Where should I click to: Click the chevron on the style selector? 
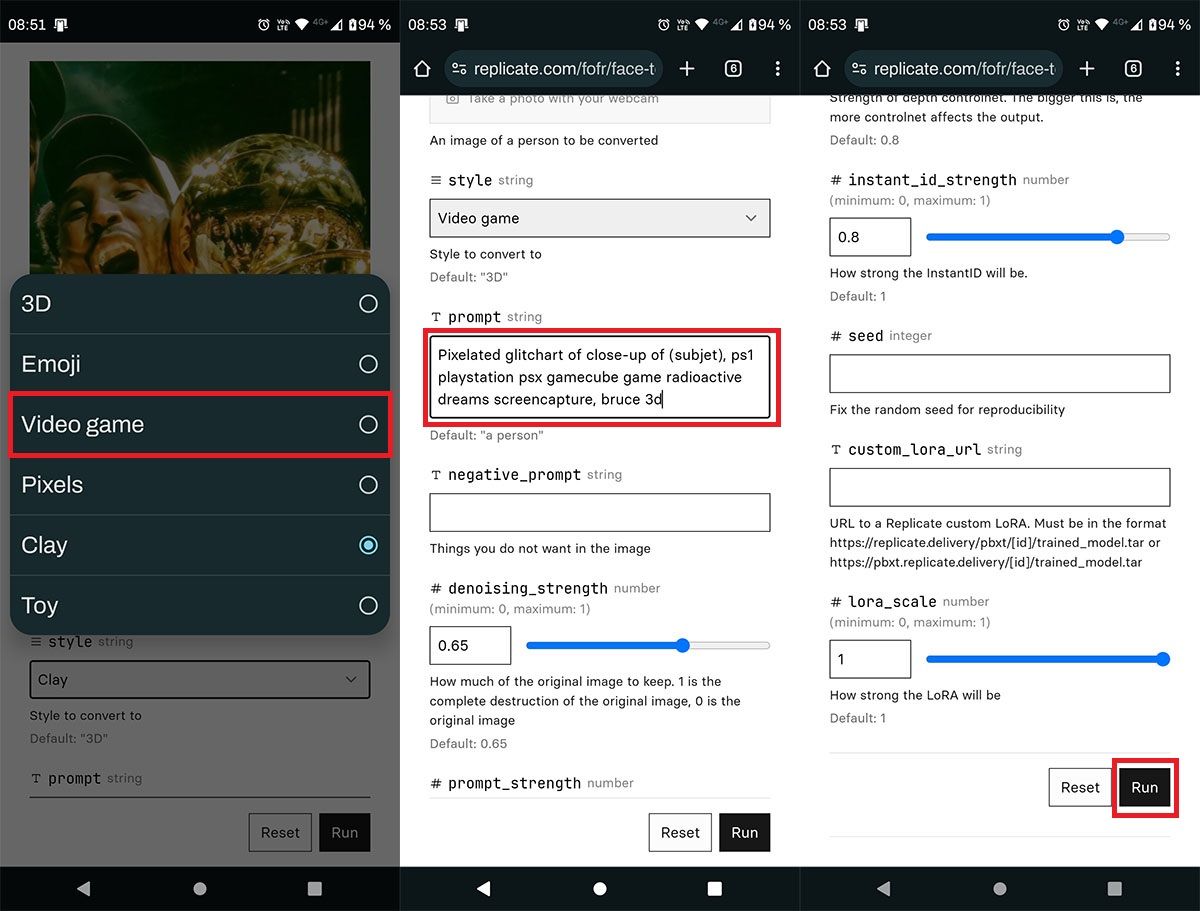(x=749, y=218)
